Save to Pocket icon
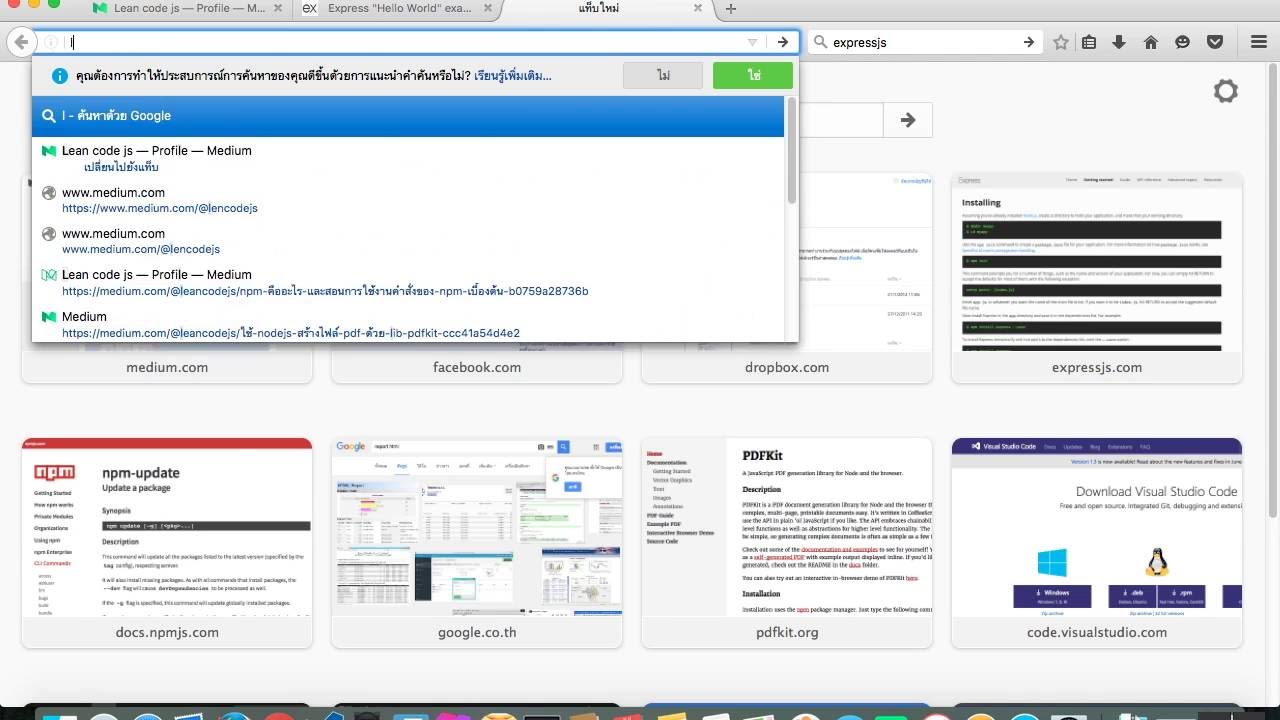 coord(1215,42)
